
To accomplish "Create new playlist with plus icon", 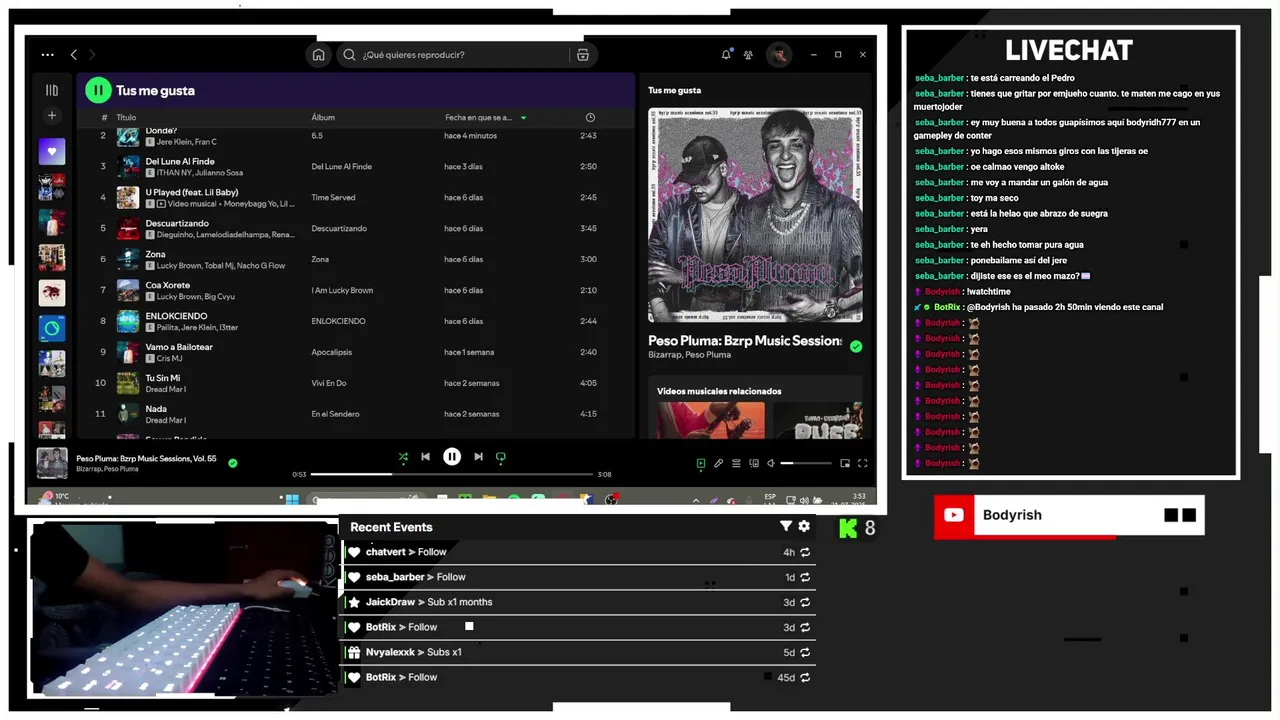I will [x=52, y=116].
